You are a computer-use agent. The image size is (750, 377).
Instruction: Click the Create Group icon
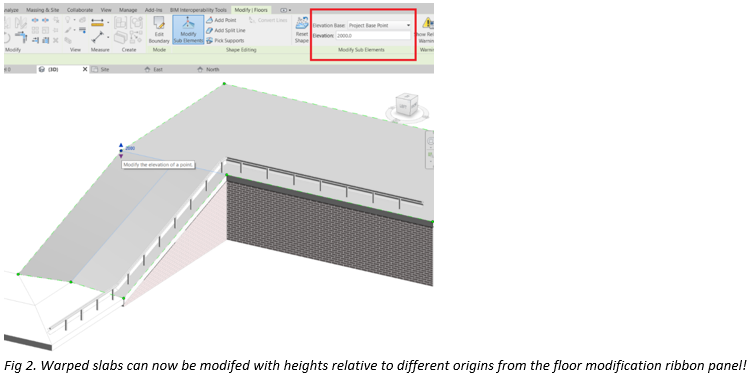136,22
